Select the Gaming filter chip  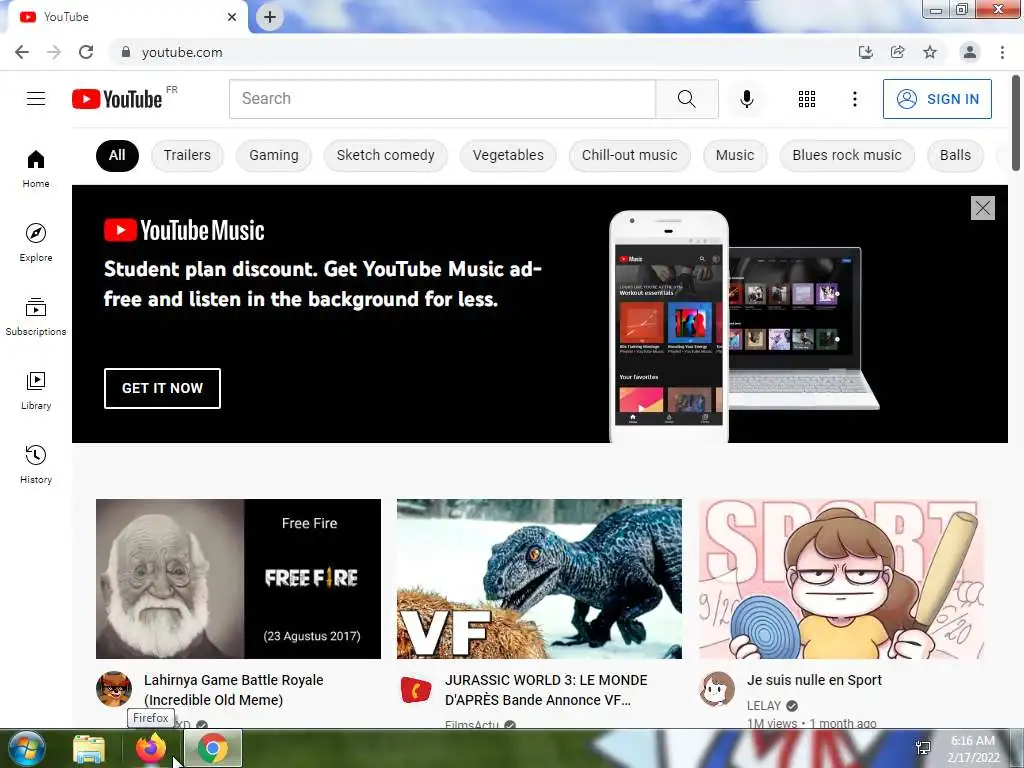point(274,155)
